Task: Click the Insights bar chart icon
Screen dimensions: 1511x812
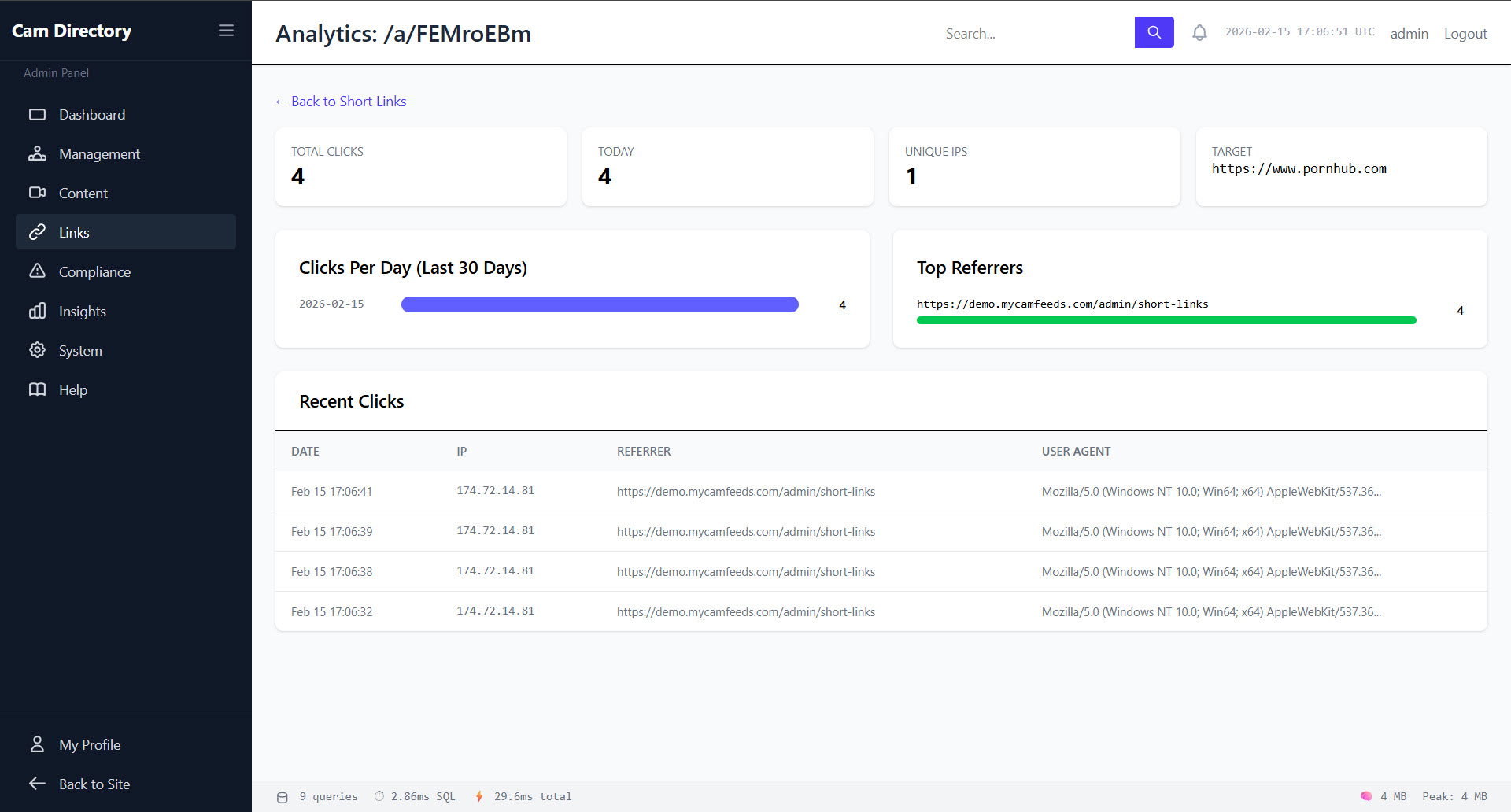Action: point(37,311)
